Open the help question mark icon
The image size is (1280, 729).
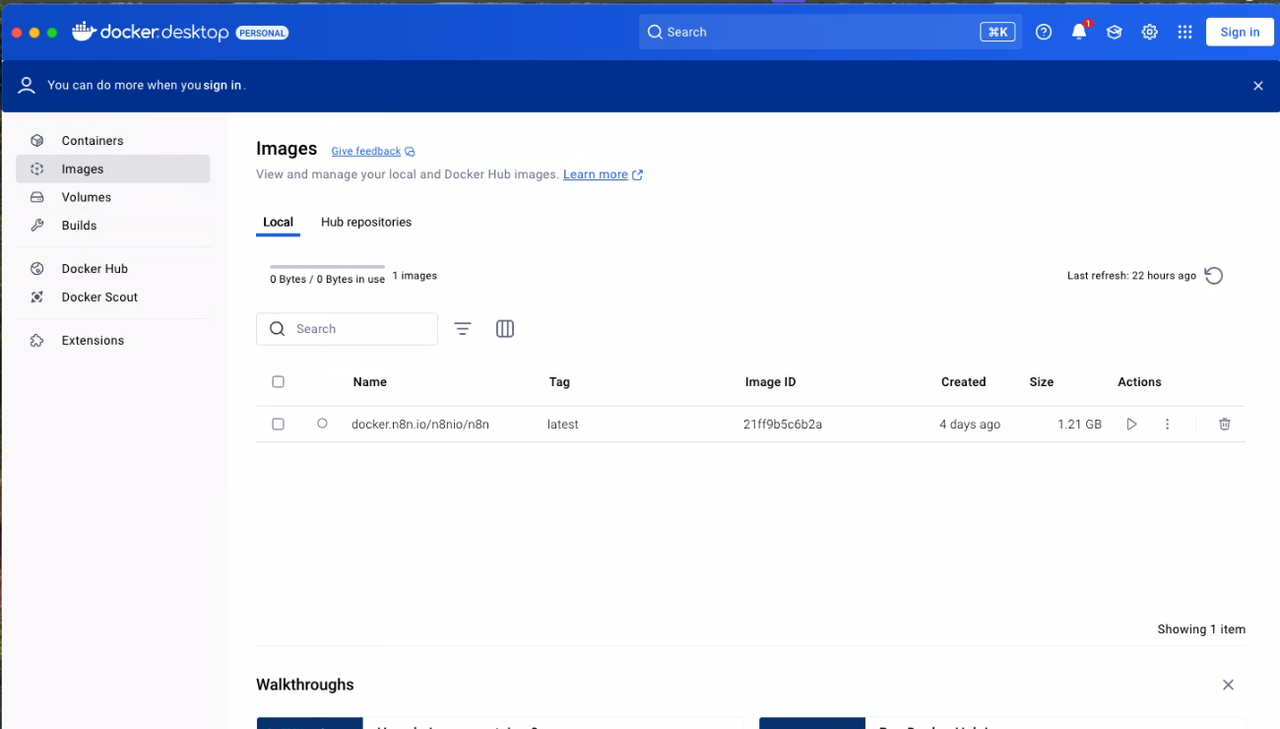pos(1044,32)
